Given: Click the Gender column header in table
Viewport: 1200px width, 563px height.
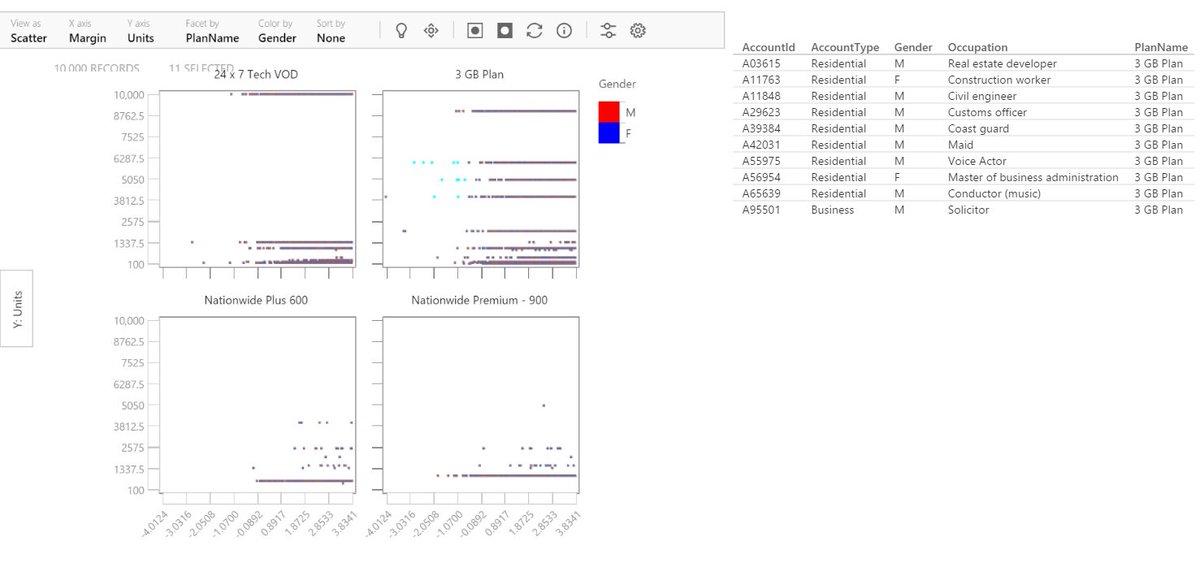Looking at the screenshot, I should click(x=913, y=47).
